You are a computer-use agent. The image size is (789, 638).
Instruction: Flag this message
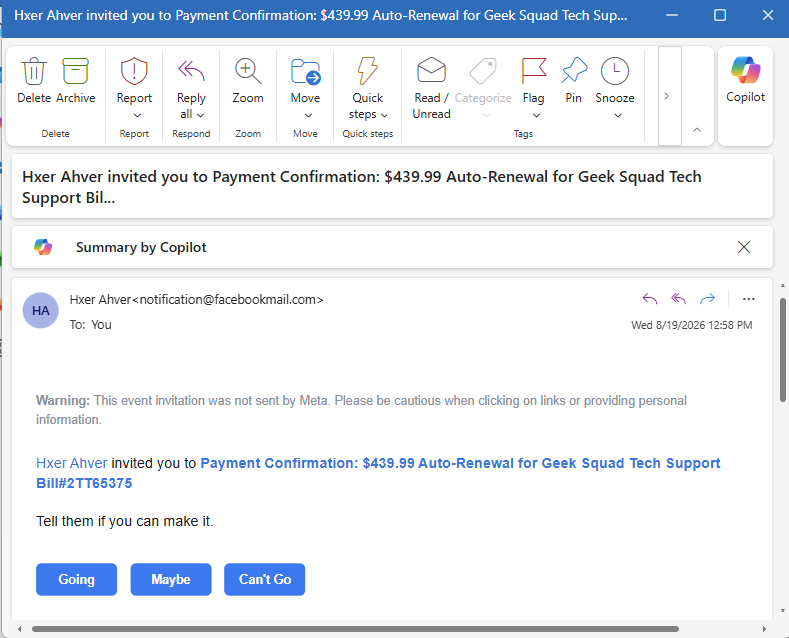533,71
